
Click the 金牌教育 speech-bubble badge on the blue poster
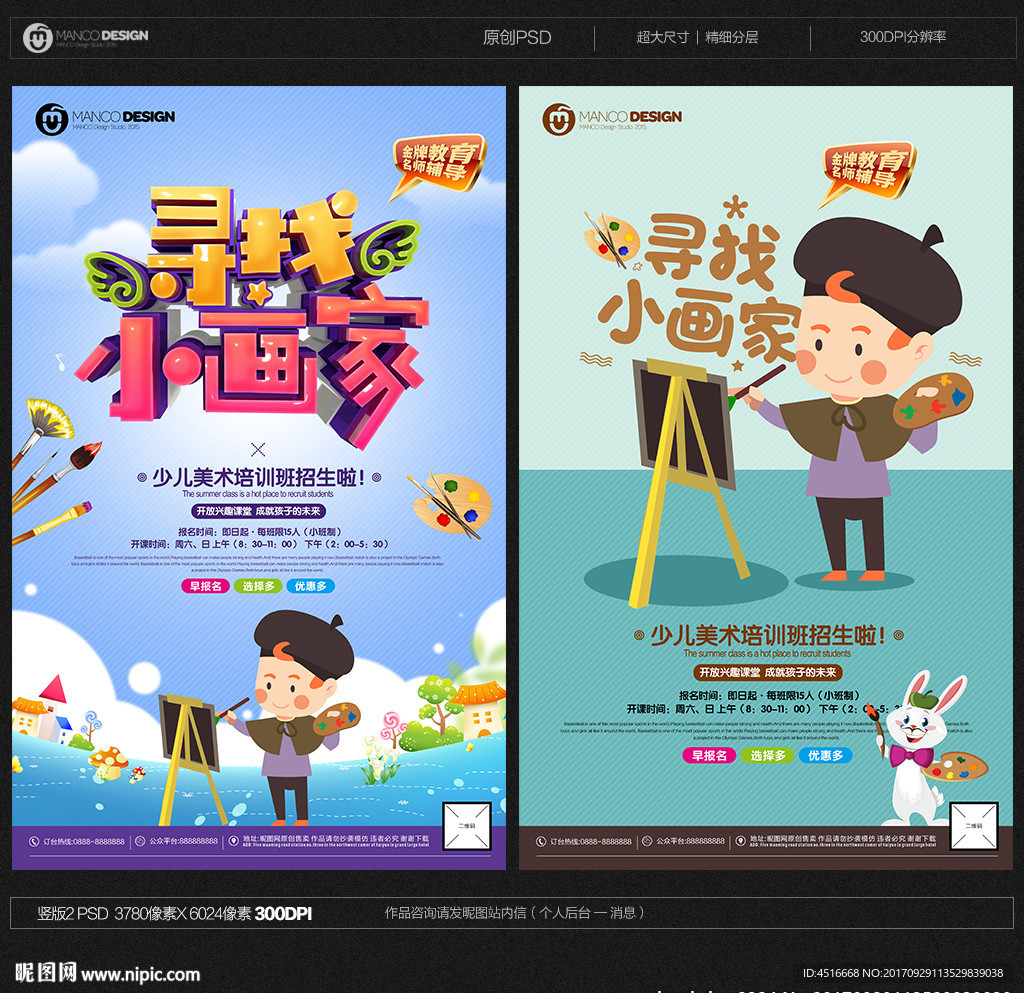(438, 166)
